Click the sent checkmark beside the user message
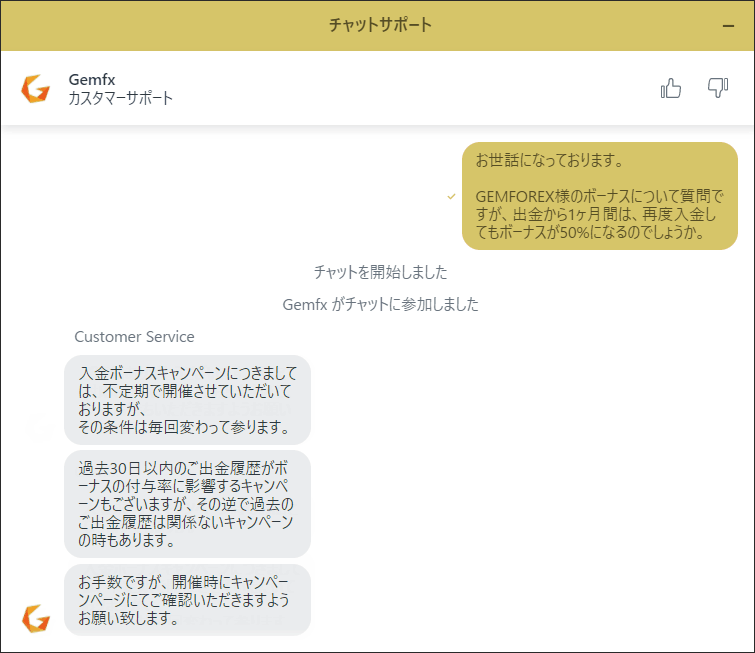755x653 pixels. point(451,196)
